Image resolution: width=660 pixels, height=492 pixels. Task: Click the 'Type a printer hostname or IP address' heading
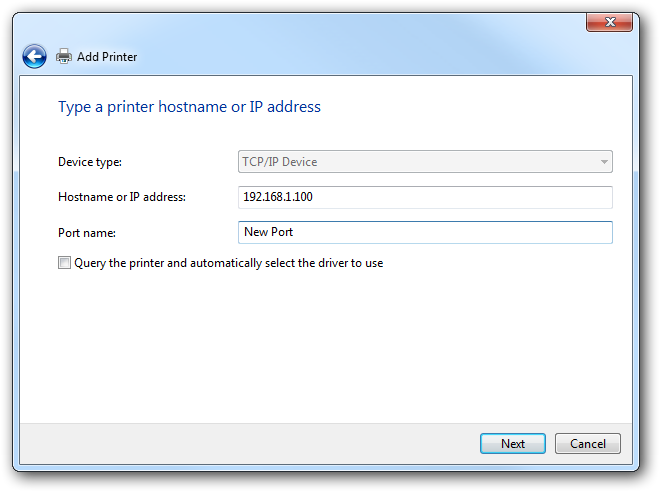[x=189, y=107]
